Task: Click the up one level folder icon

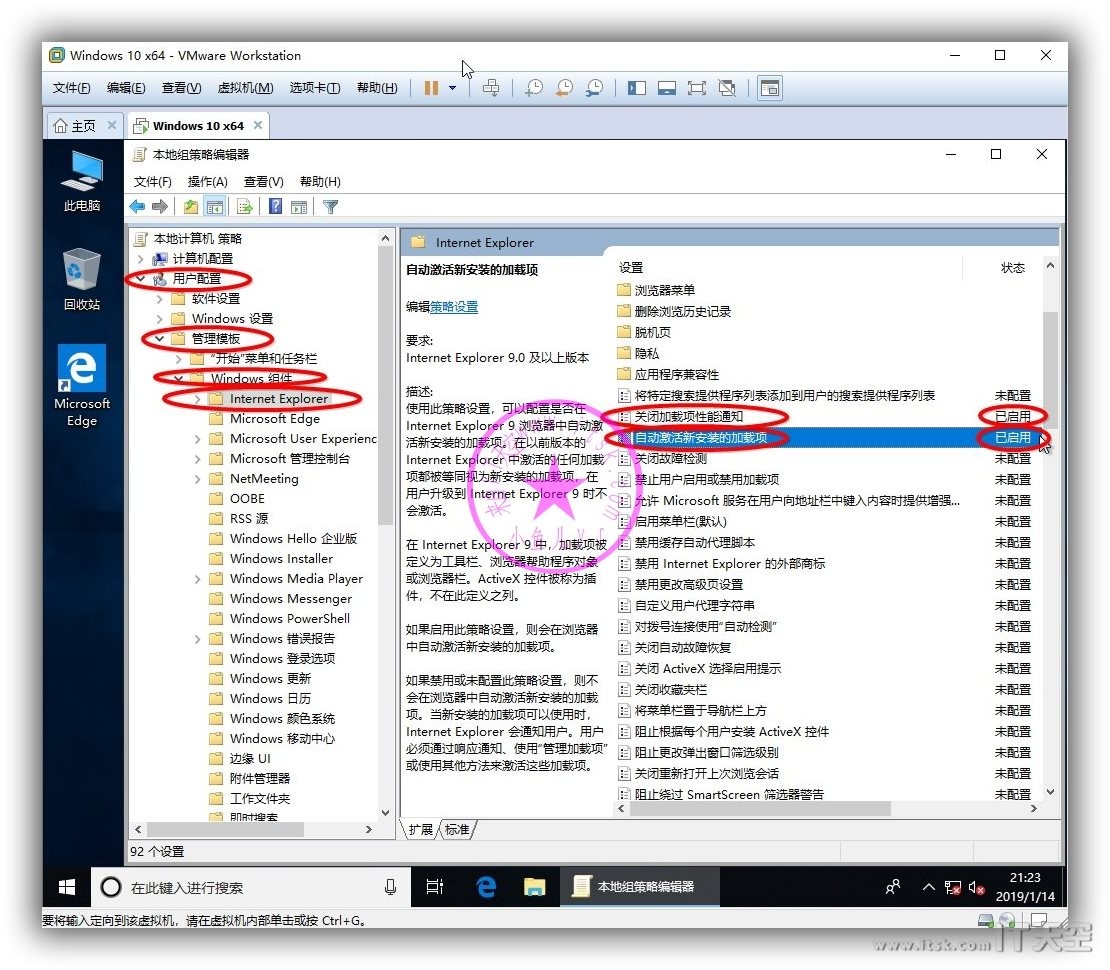Action: (x=190, y=207)
